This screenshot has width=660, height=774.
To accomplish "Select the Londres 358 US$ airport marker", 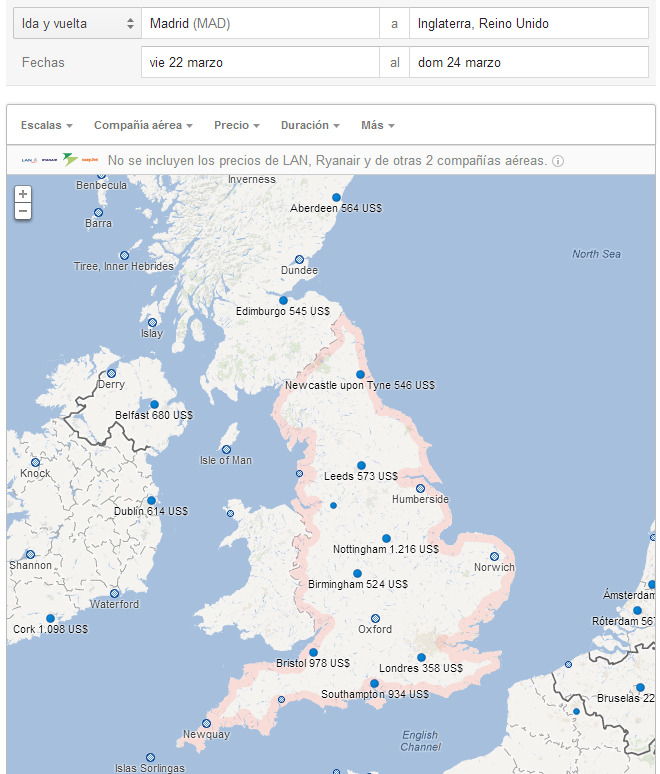I will pos(421,657).
